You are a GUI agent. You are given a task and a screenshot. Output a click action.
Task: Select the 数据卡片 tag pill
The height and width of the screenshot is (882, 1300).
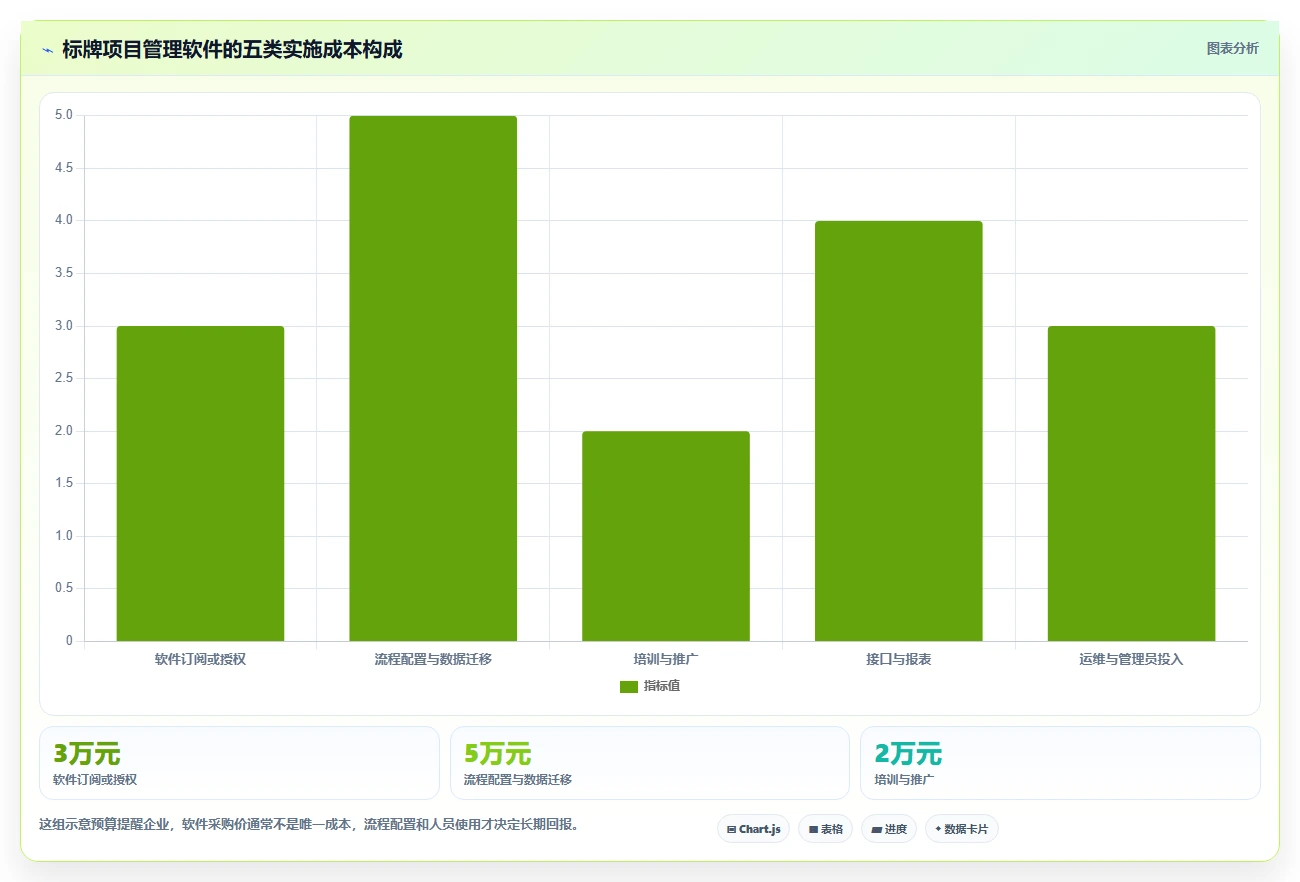click(x=962, y=829)
